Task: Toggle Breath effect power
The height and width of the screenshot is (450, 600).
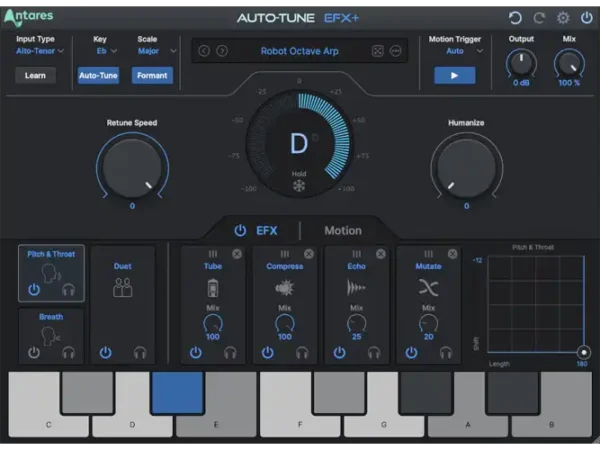Action: (34, 352)
